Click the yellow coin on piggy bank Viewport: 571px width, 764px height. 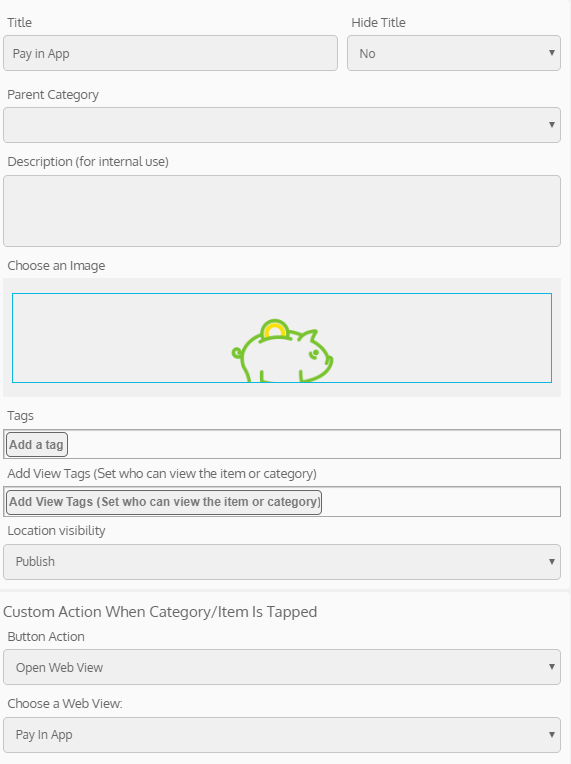pos(274,330)
